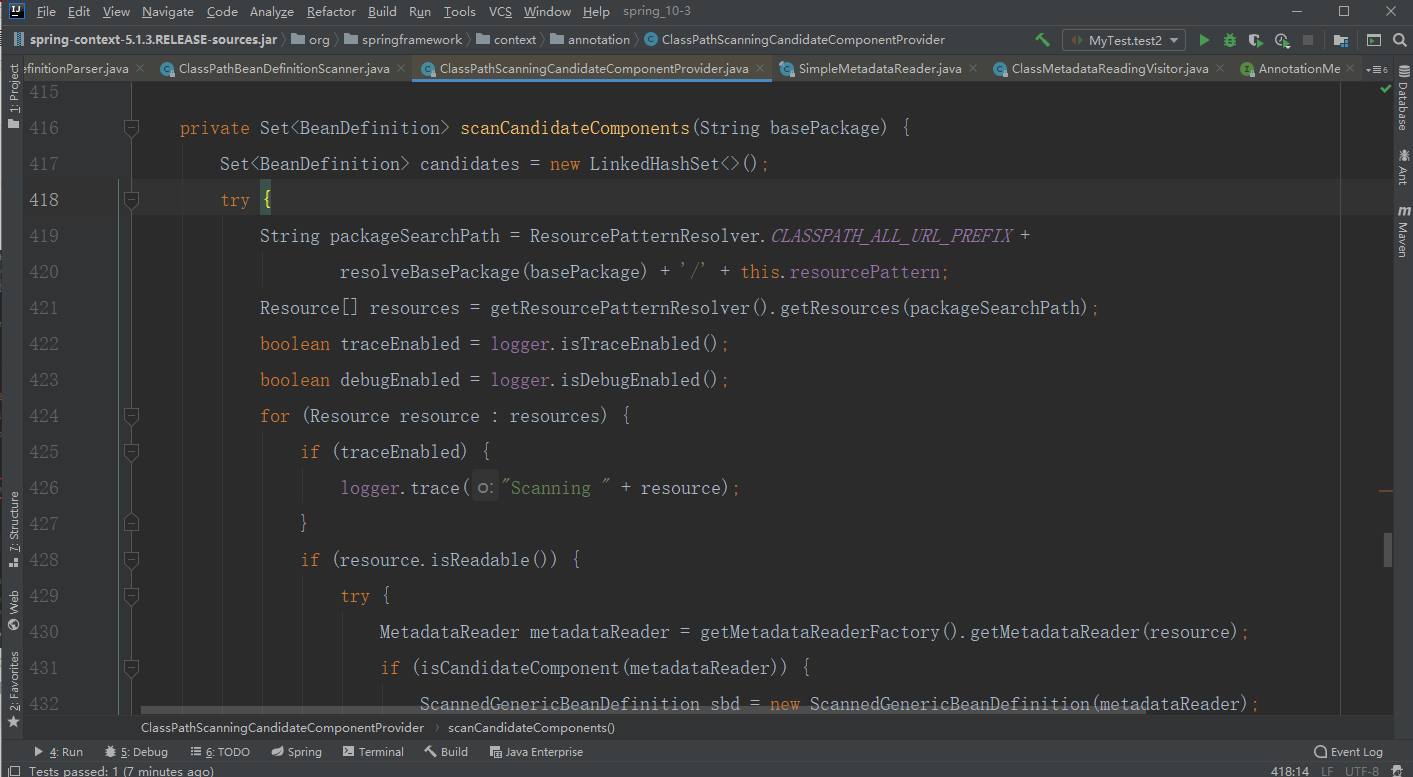Open the Spring tool window
This screenshot has height=777, width=1413.
click(296, 752)
